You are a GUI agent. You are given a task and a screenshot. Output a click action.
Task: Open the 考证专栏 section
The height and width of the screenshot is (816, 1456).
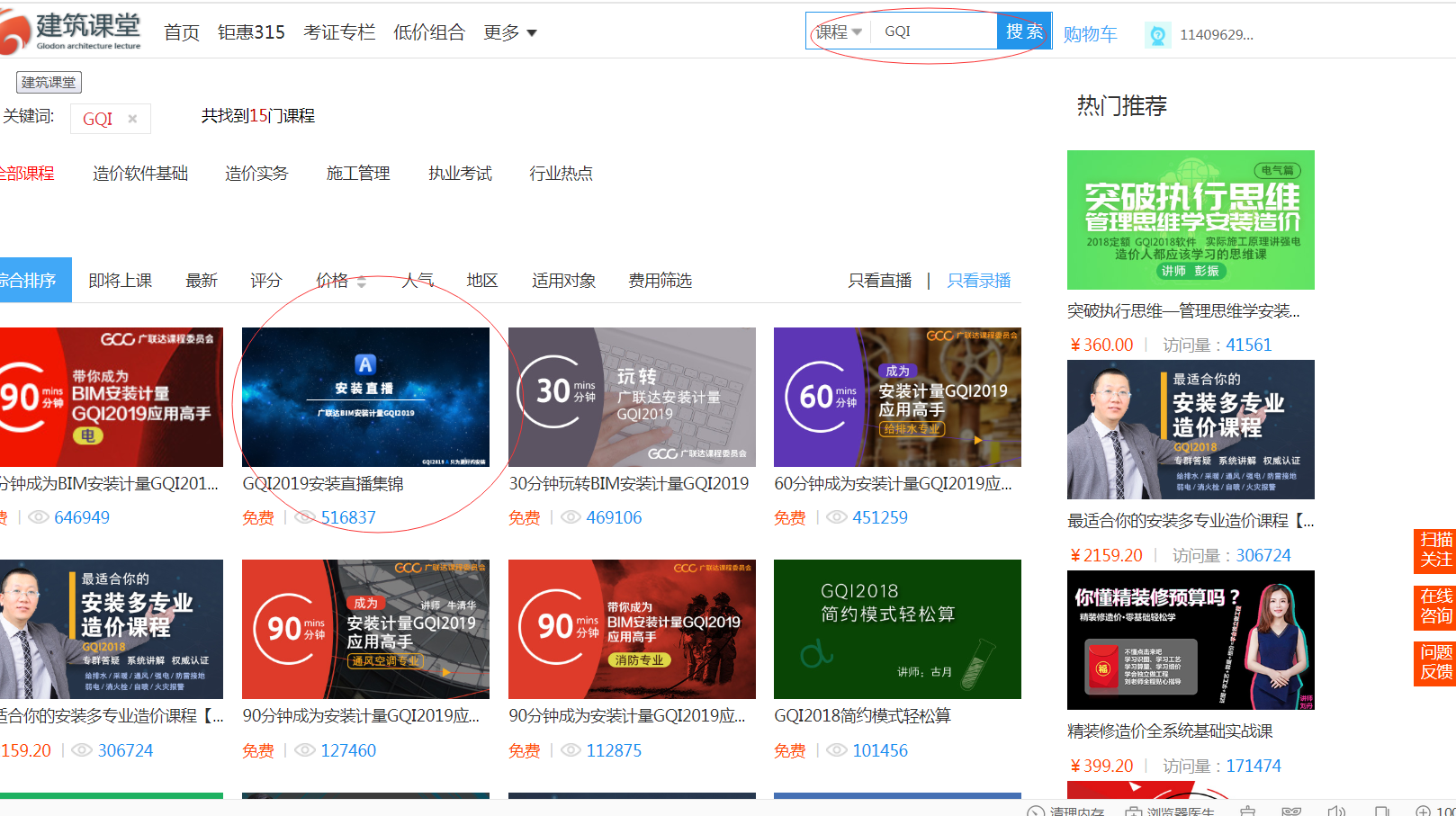[339, 32]
